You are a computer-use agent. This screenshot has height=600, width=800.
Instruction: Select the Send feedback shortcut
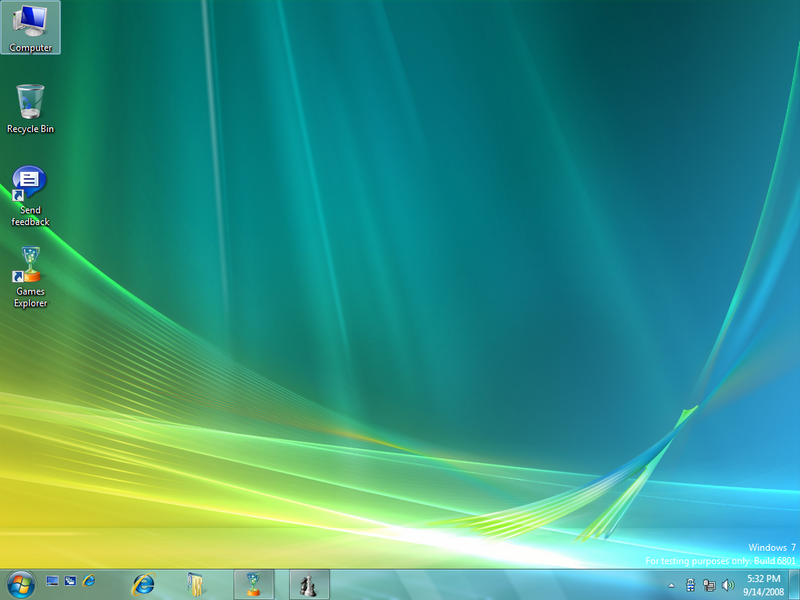coord(30,195)
